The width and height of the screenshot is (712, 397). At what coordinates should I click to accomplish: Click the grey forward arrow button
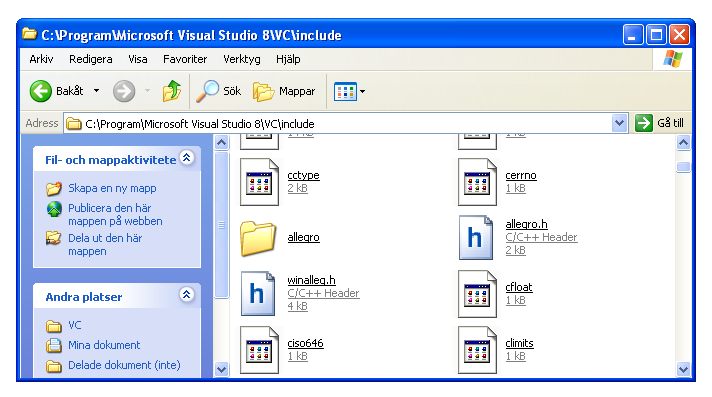[x=124, y=91]
